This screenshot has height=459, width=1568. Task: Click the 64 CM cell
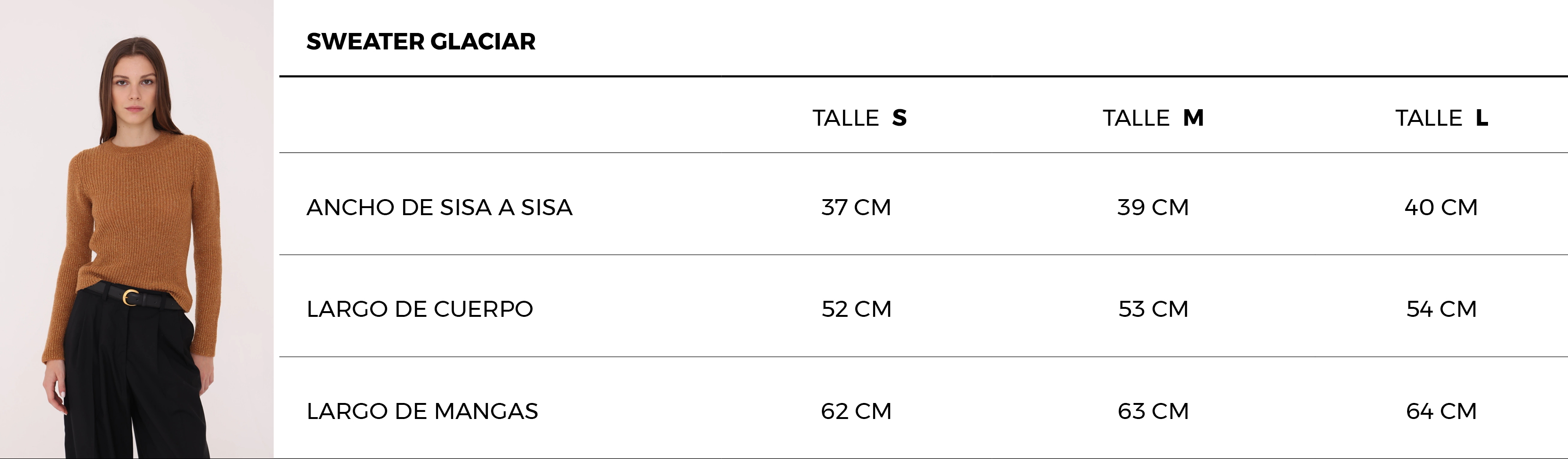[1441, 411]
